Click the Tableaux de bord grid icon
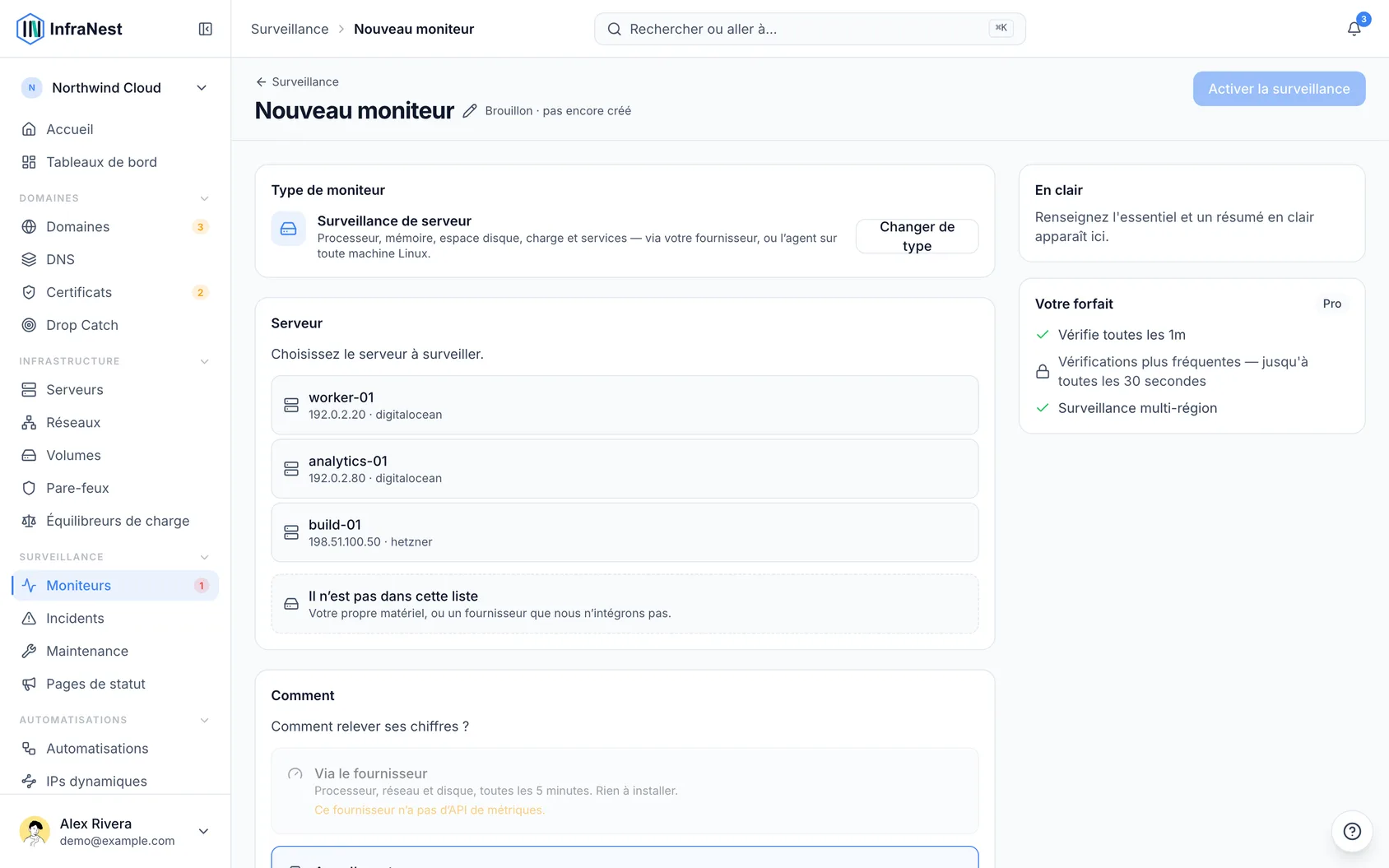Screen dimensions: 1389x868 coord(29,162)
